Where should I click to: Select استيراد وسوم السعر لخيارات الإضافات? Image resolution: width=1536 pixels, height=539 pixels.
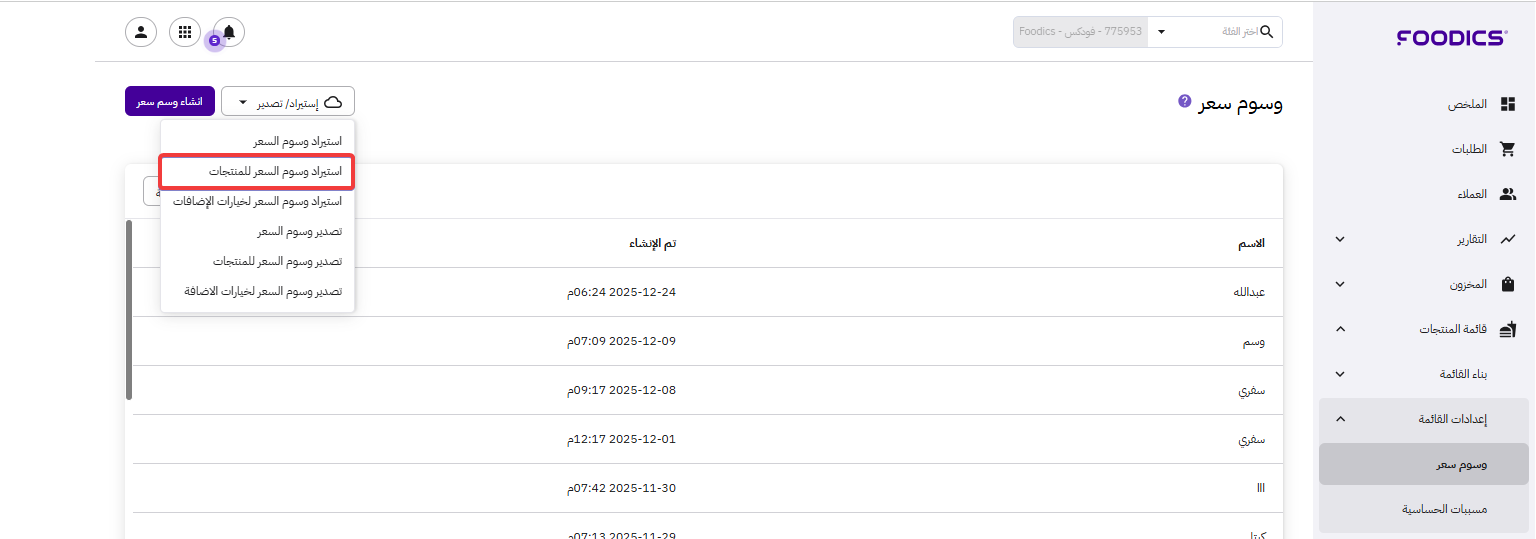click(257, 201)
